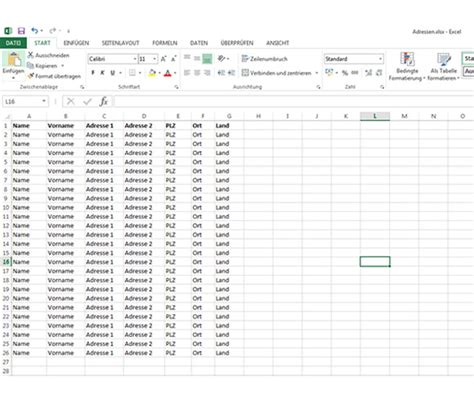This screenshot has width=474, height=408.
Task: Click the increase indent icon
Action: (x=231, y=73)
